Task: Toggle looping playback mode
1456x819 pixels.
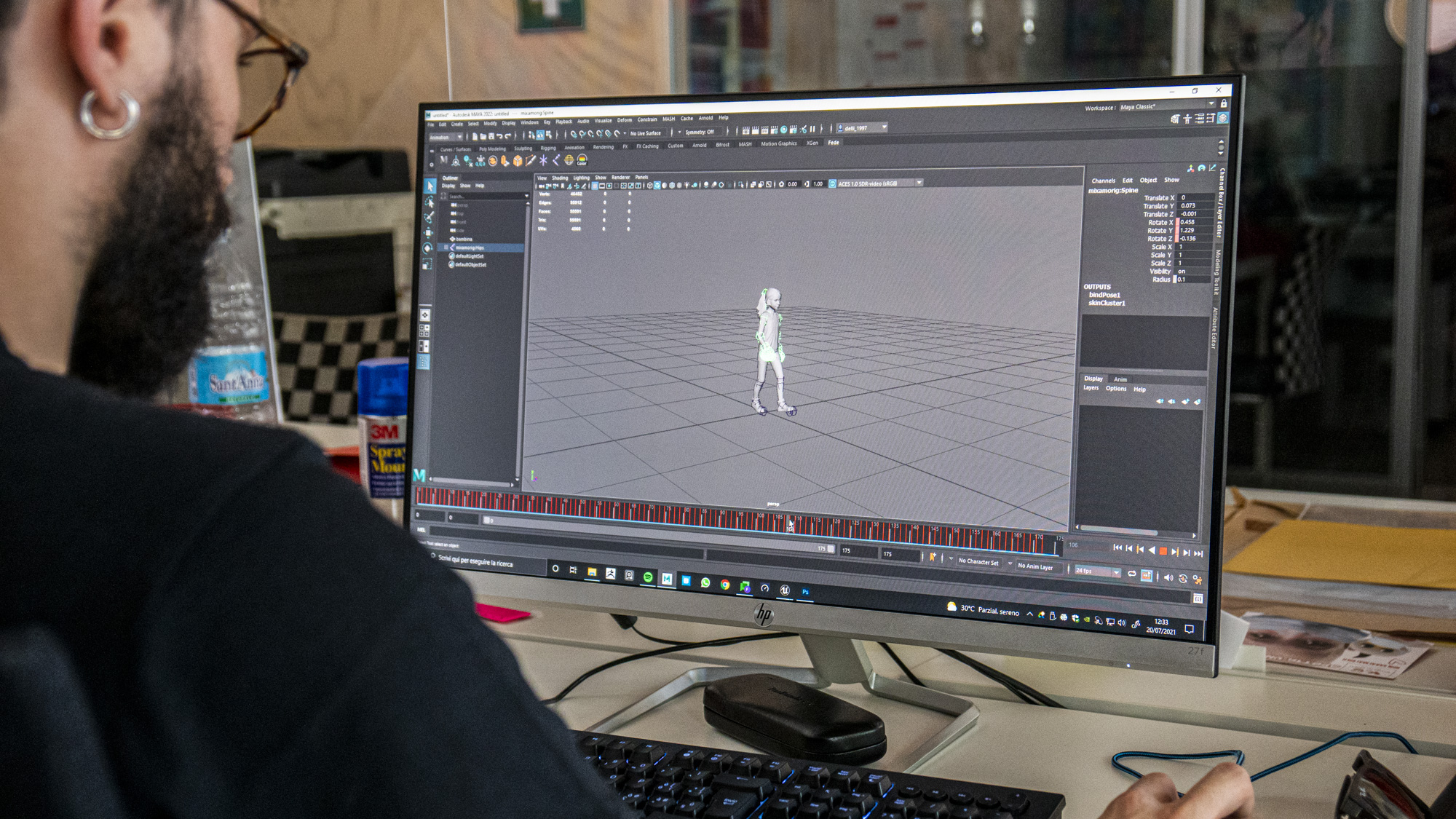Action: (1131, 574)
